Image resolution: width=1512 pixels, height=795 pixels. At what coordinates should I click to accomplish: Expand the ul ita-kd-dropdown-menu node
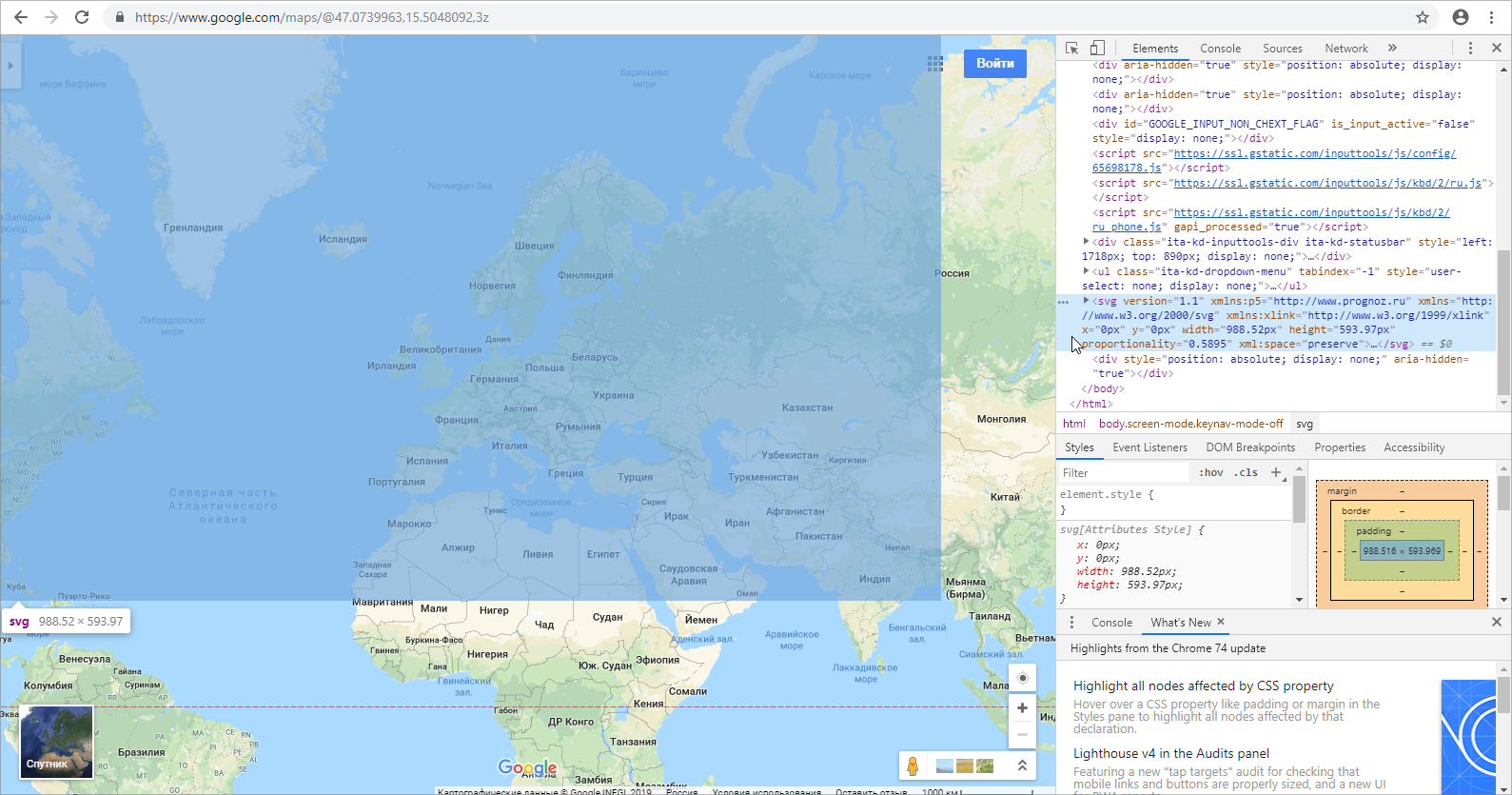(1086, 271)
